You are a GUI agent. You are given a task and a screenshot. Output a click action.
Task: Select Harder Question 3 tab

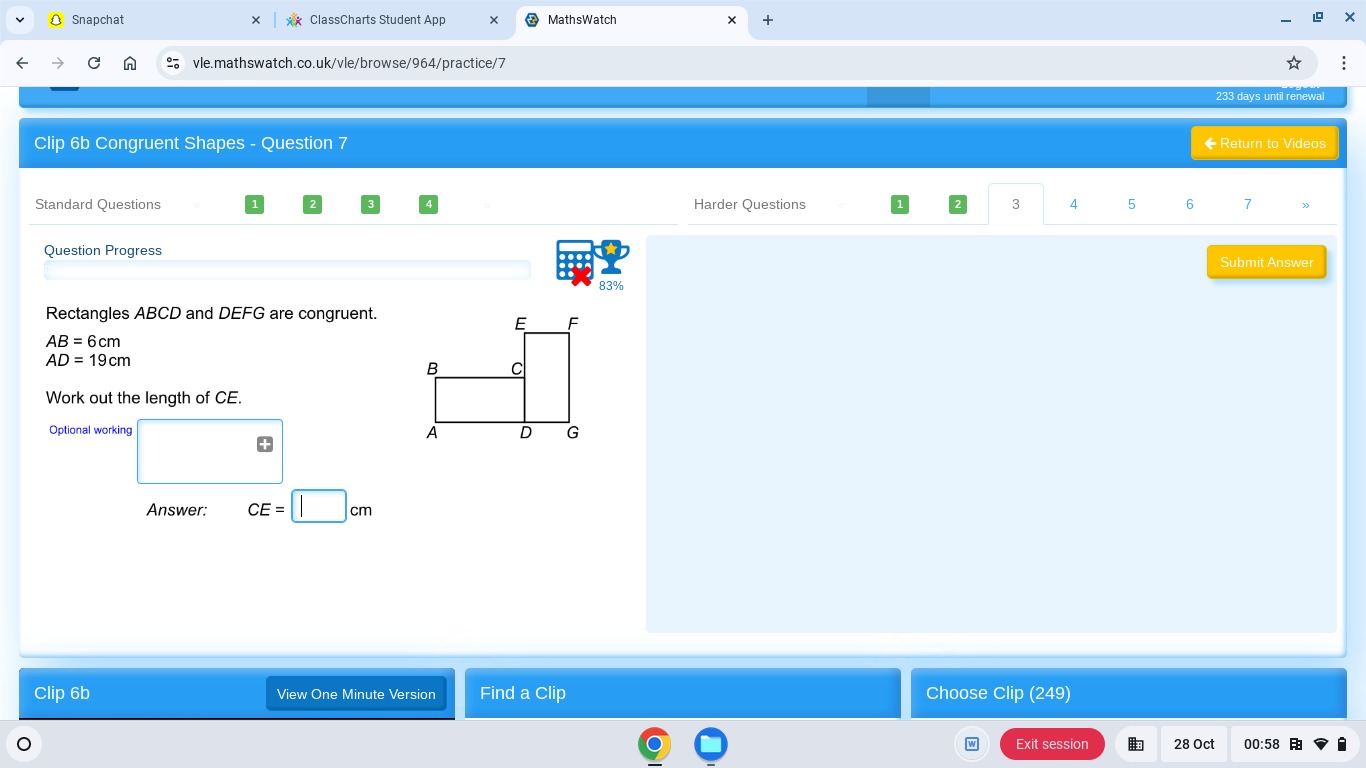click(1016, 204)
